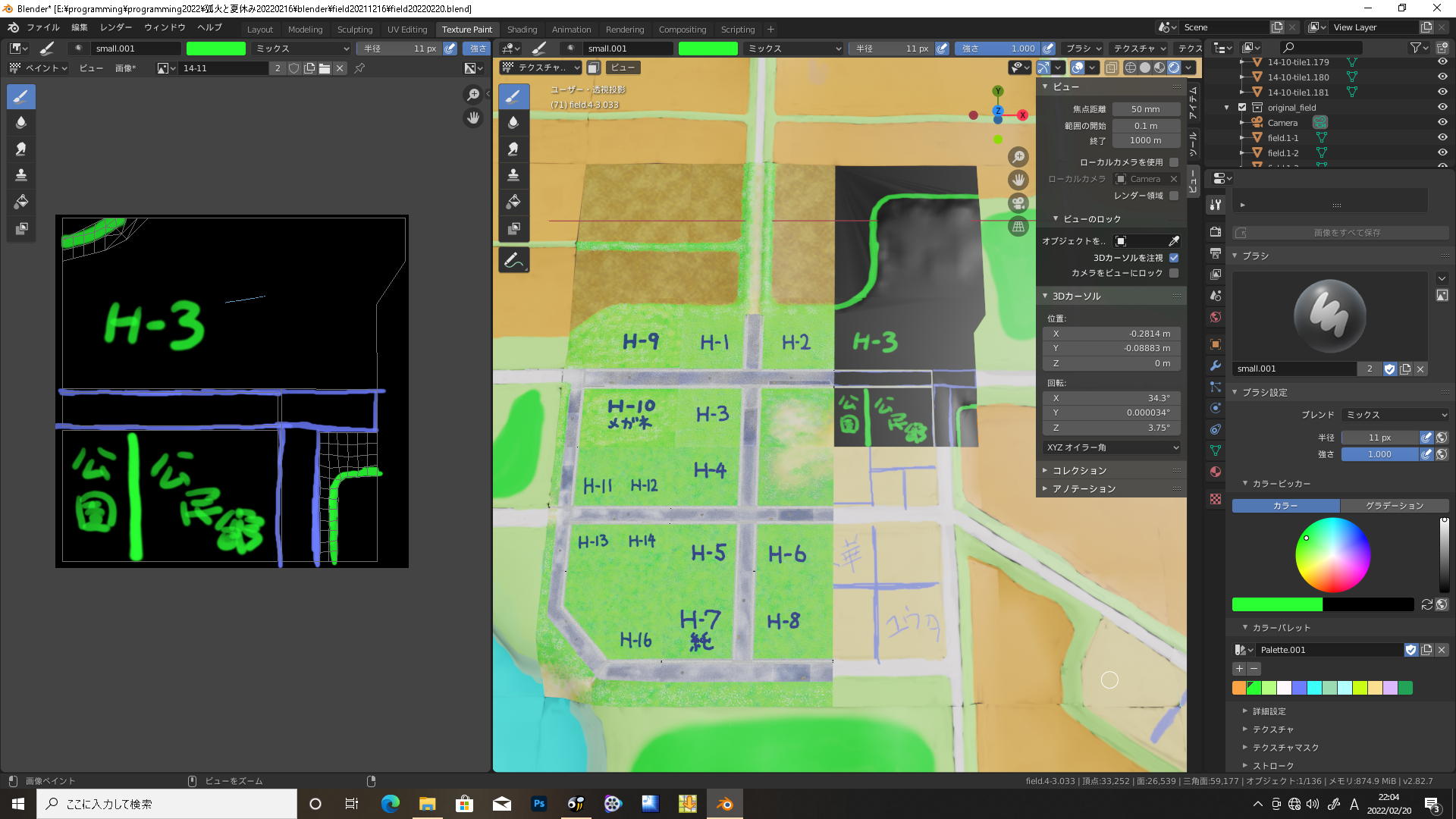Select the Fill bucket tool in viewport
This screenshot has height=819, width=1456.
(x=513, y=202)
